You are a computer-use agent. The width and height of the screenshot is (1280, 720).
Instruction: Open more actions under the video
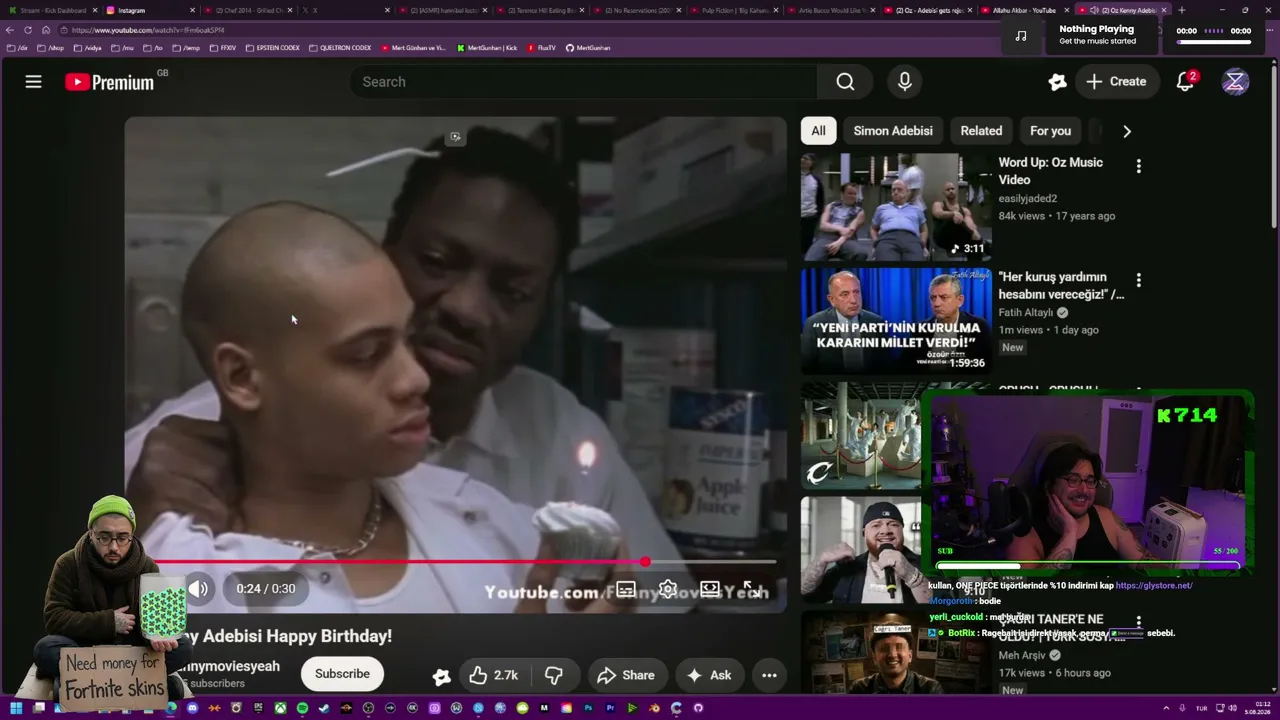coord(769,675)
